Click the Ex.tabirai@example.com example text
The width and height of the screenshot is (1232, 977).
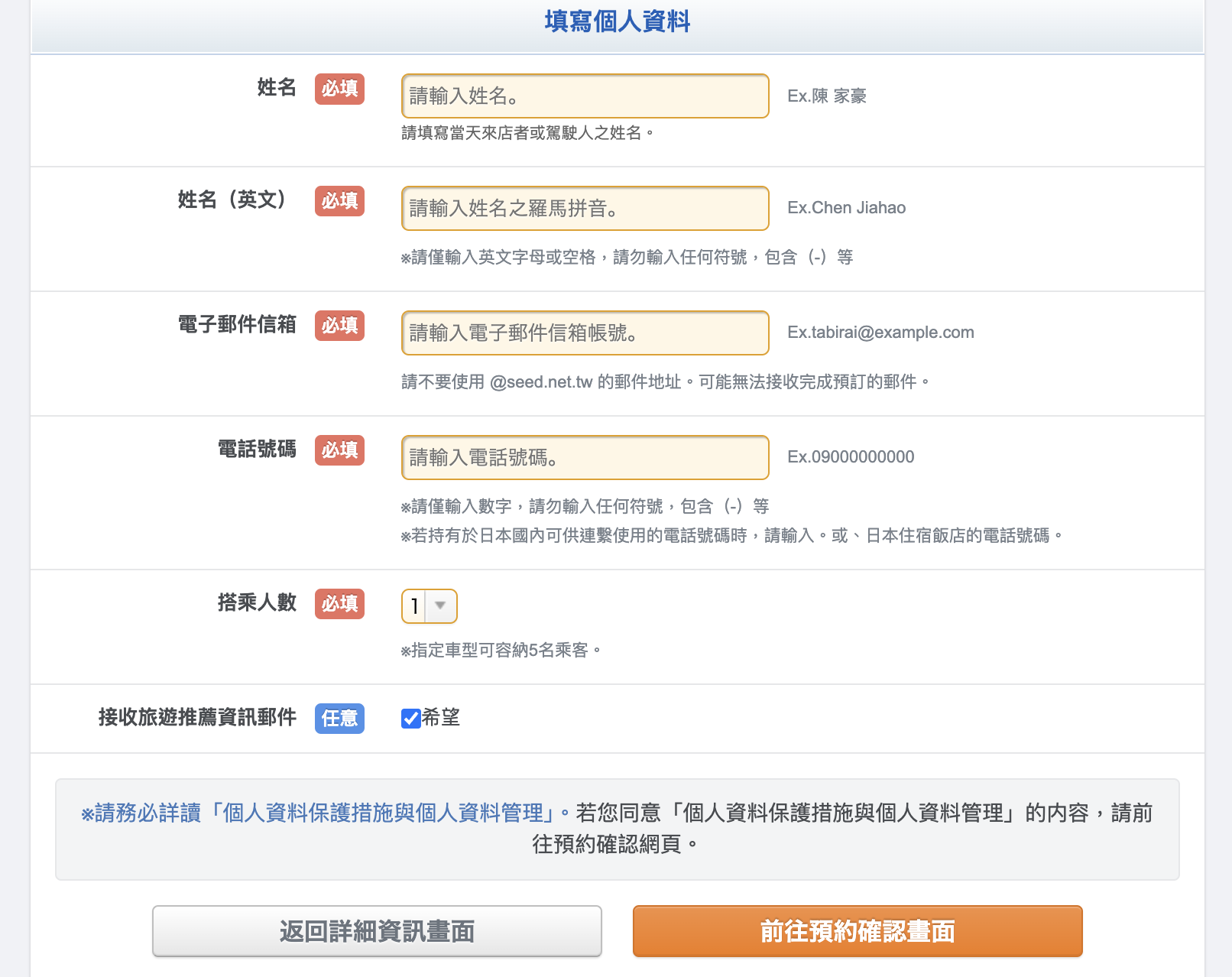click(880, 333)
